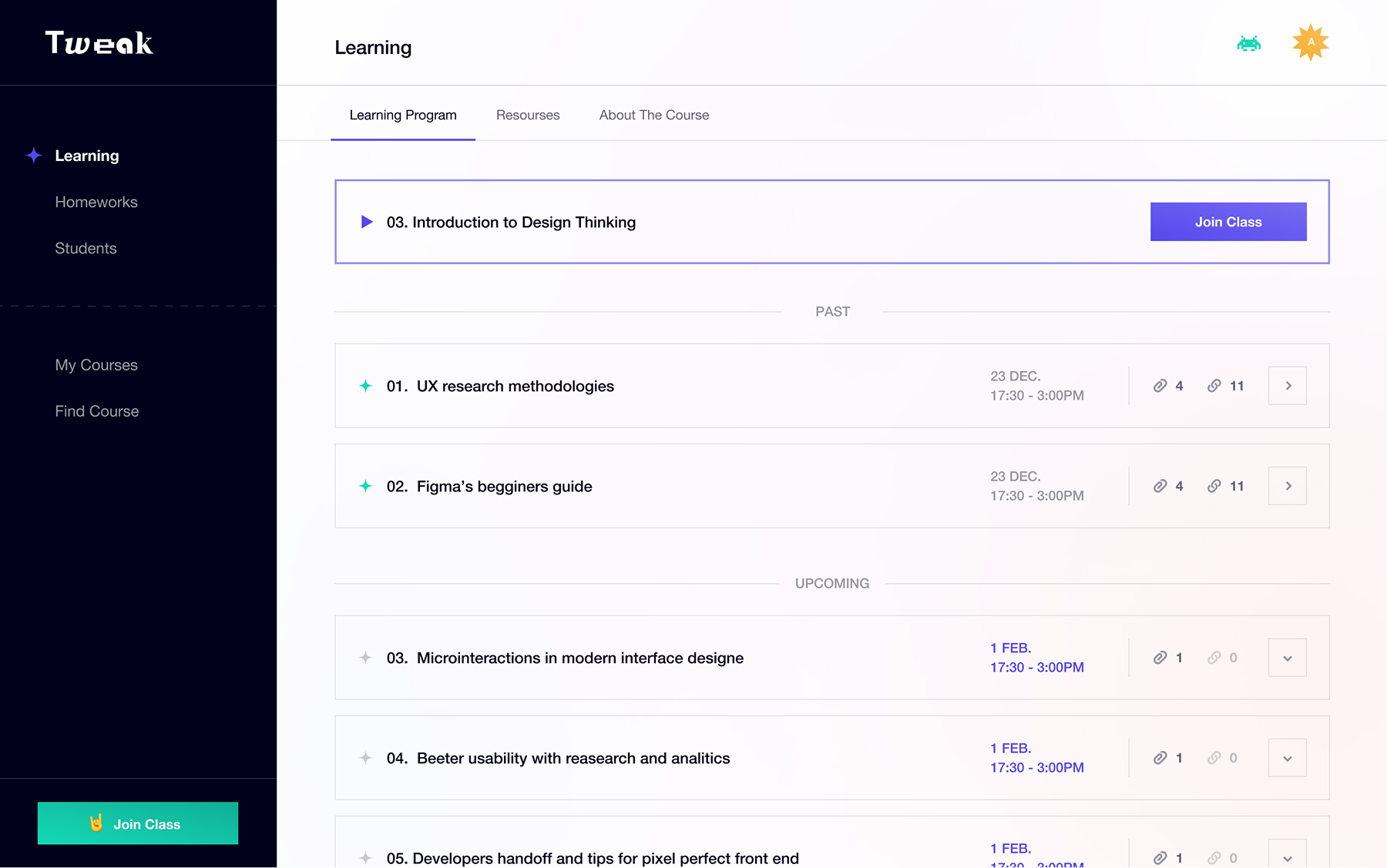Click 23 DEC. date of Figma's guide row
Screen dimensions: 1387x868
click(1016, 476)
